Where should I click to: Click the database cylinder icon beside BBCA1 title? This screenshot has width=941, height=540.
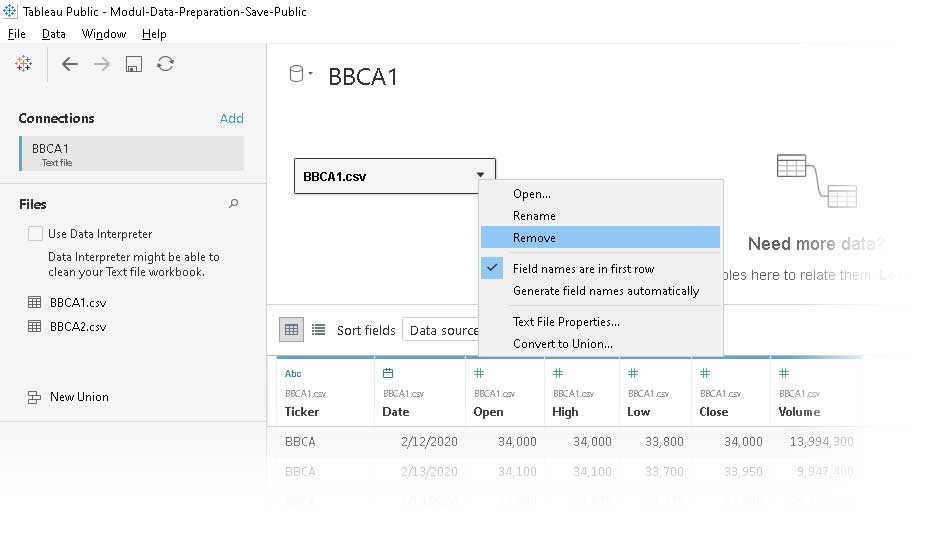point(296,74)
